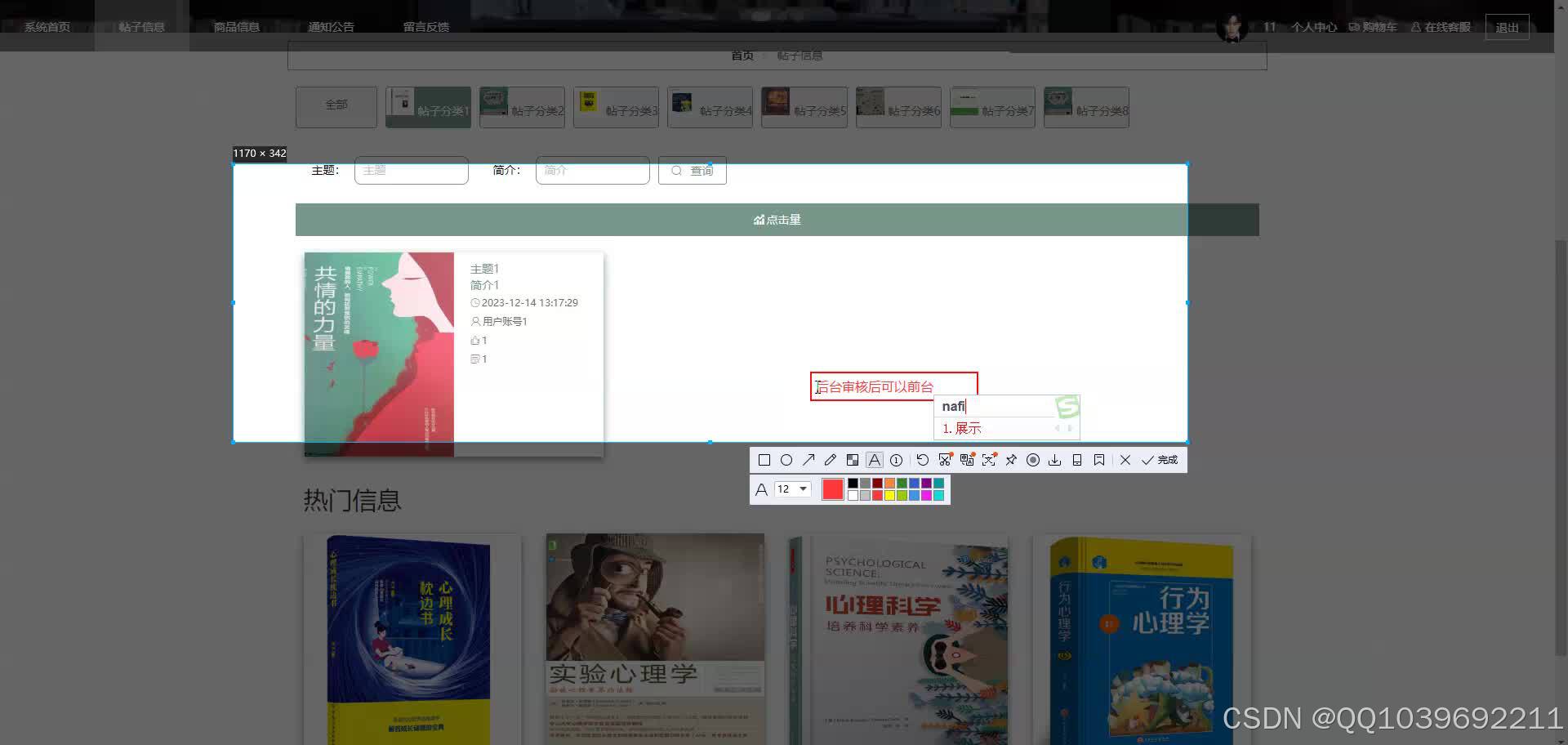Click the 查询 search button

coord(692,170)
